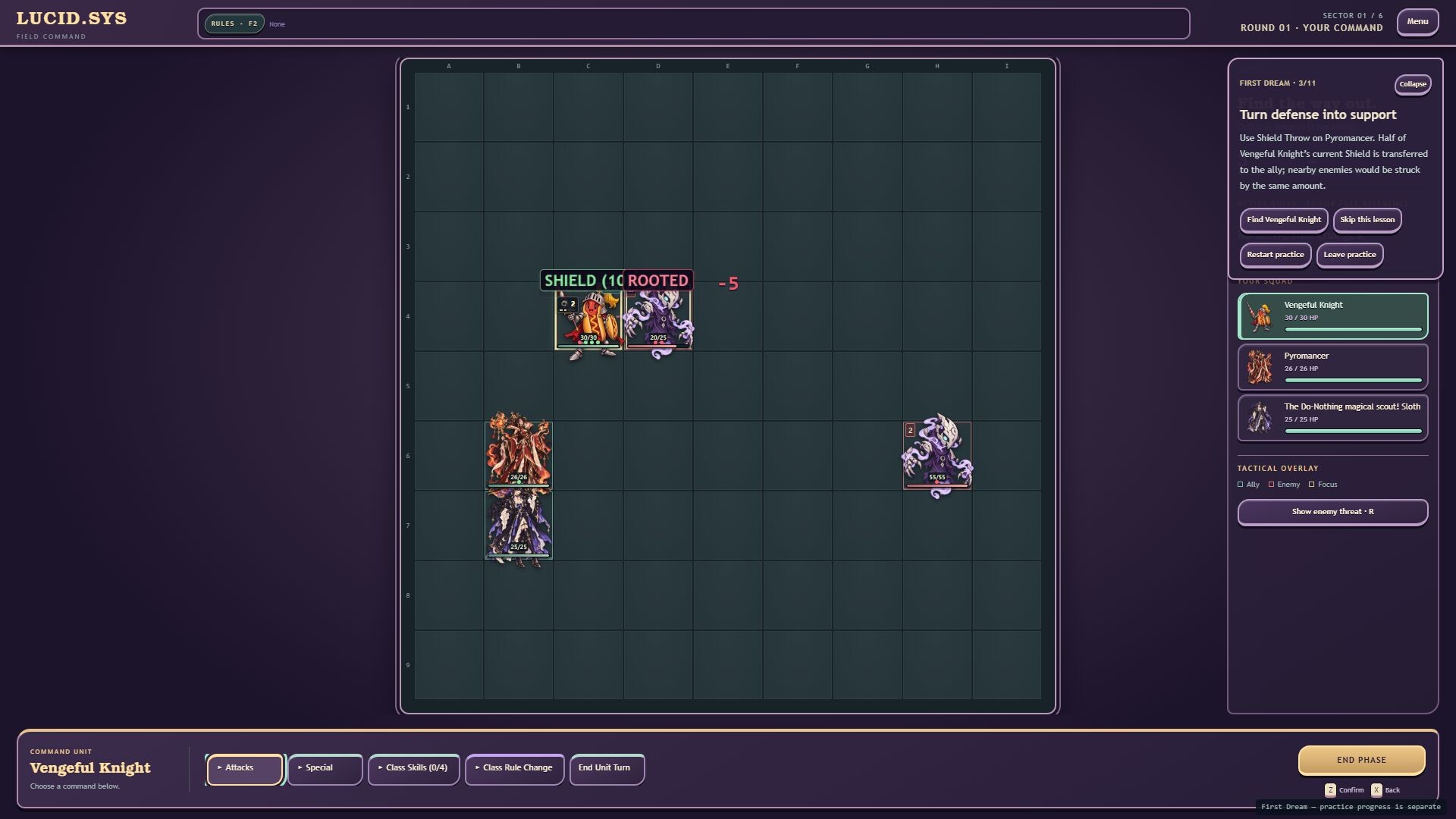Select the Vengeful Knight unit on the board
1456x819 pixels.
588,317
